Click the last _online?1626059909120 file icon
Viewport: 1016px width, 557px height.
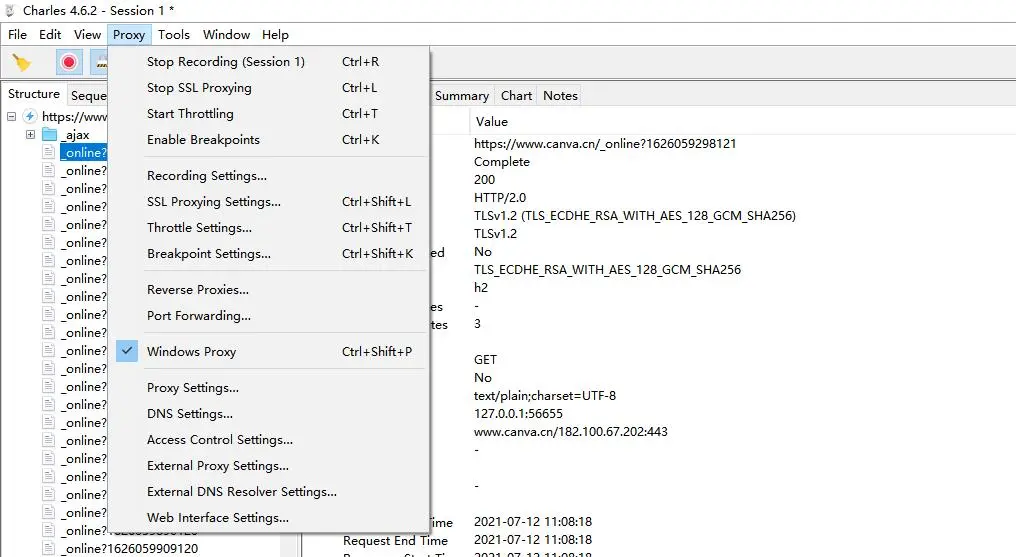tap(48, 549)
